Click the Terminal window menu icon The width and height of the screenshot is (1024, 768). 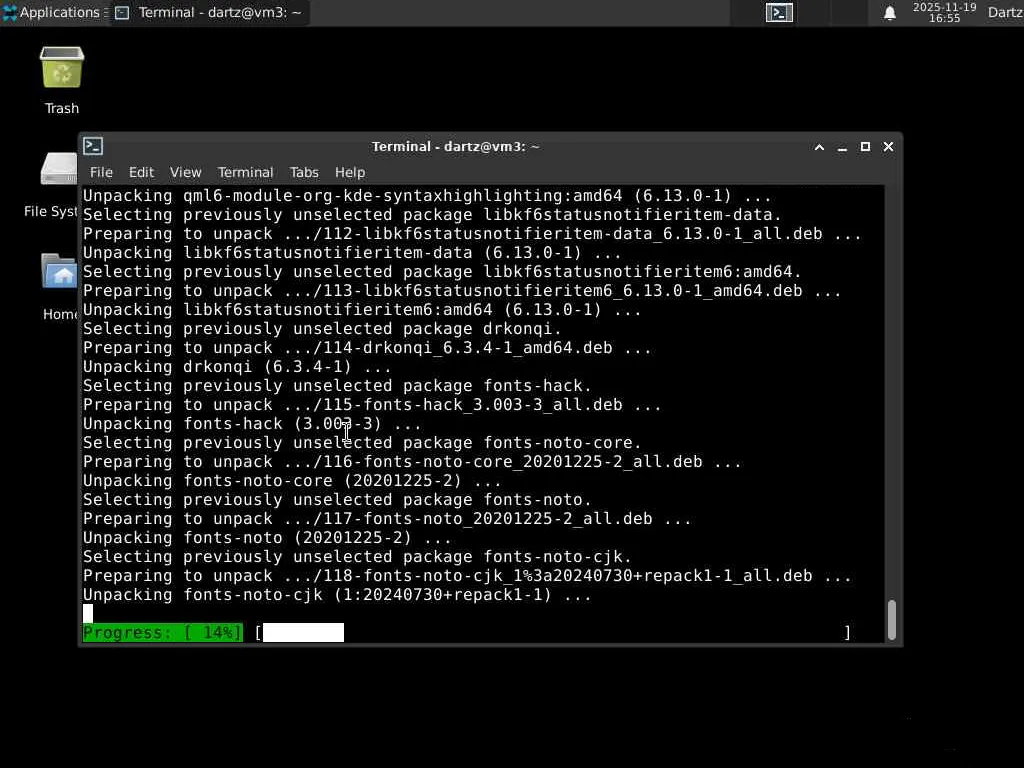pos(93,146)
